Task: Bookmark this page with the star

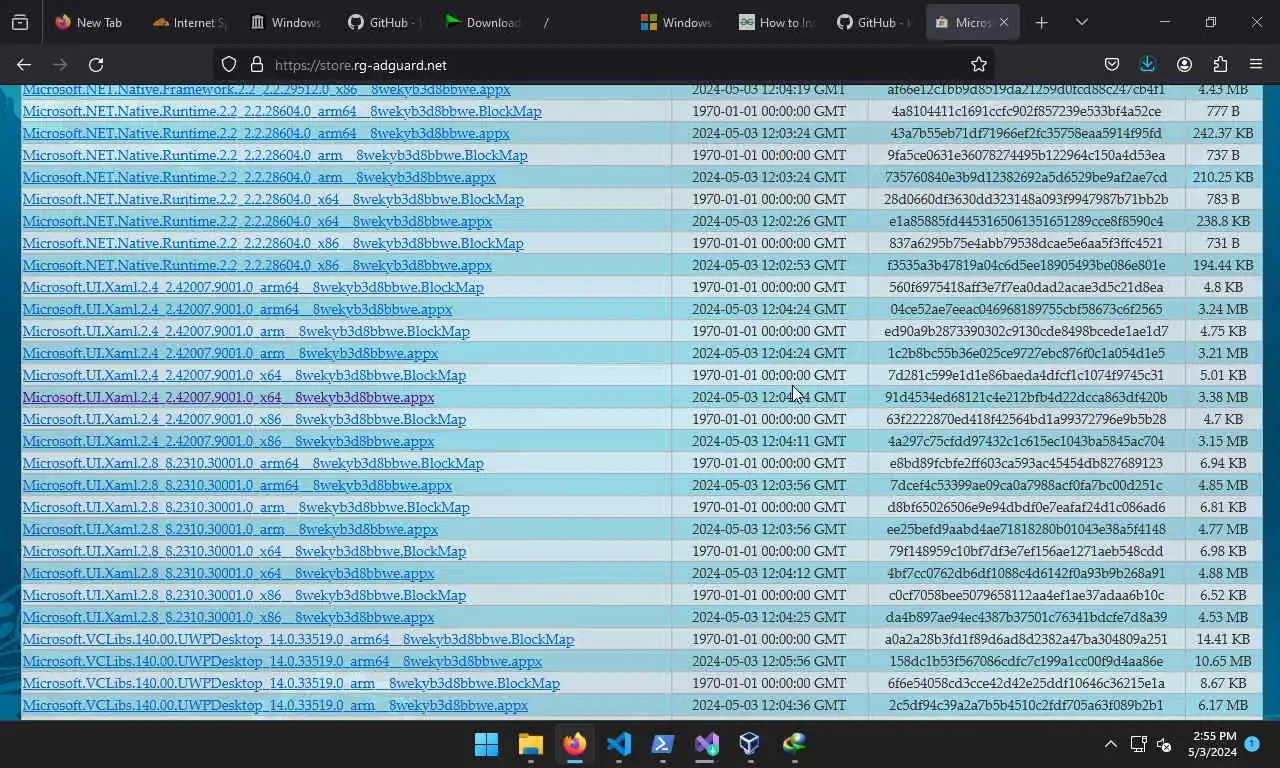Action: pyautogui.click(x=979, y=65)
